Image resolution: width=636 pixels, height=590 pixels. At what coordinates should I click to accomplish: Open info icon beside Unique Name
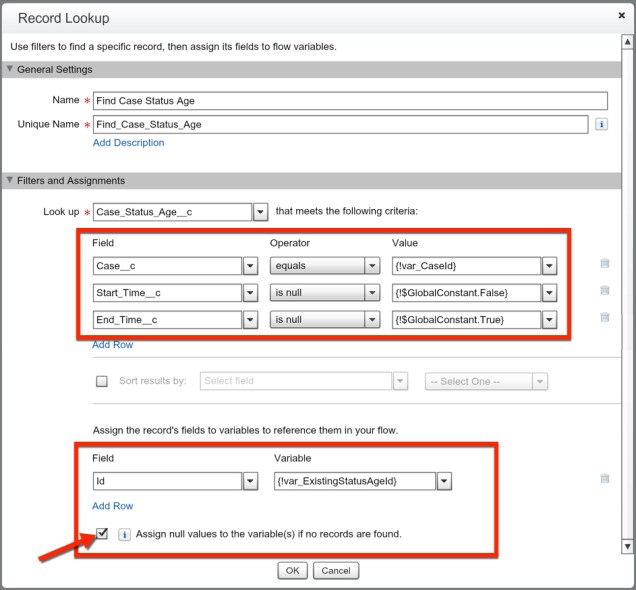pos(601,124)
